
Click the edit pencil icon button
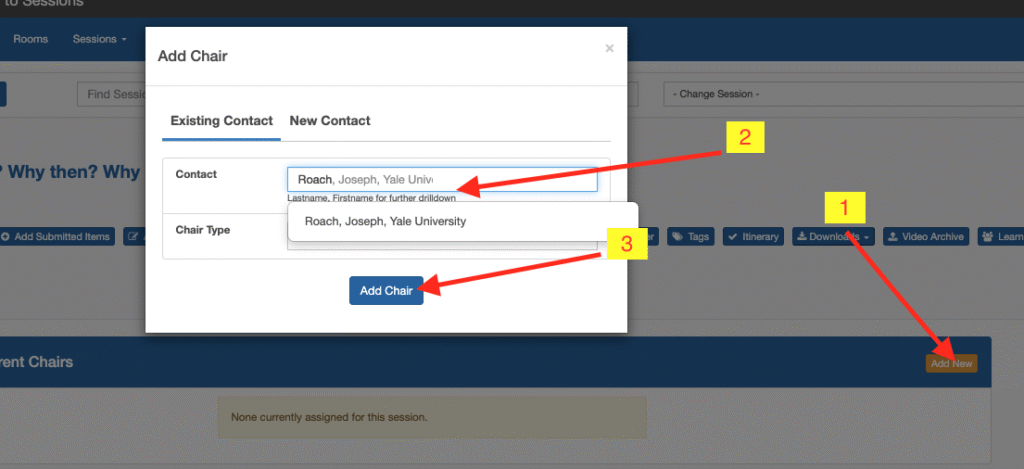pyautogui.click(x=132, y=237)
